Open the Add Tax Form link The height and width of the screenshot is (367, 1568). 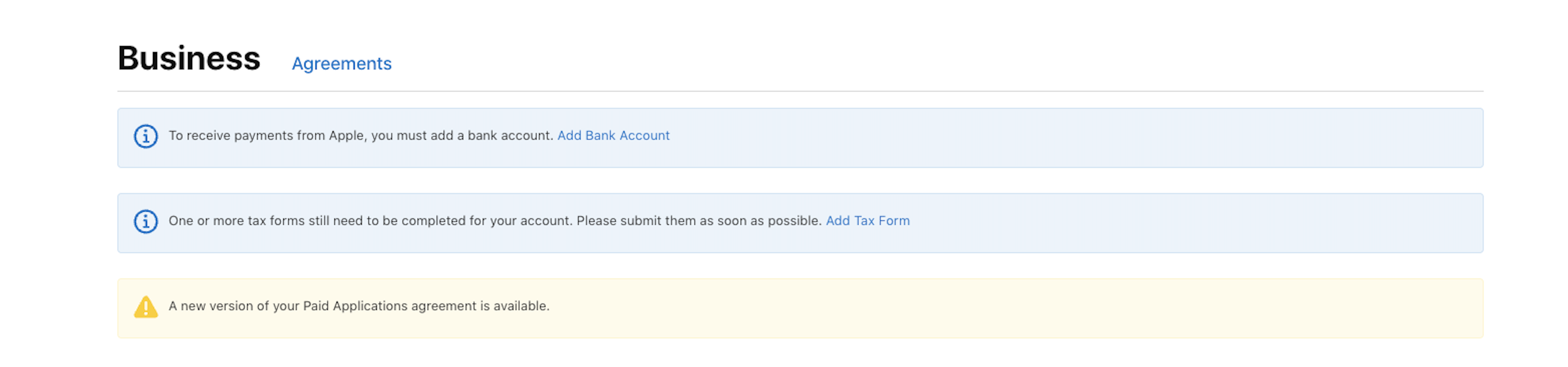pos(867,221)
